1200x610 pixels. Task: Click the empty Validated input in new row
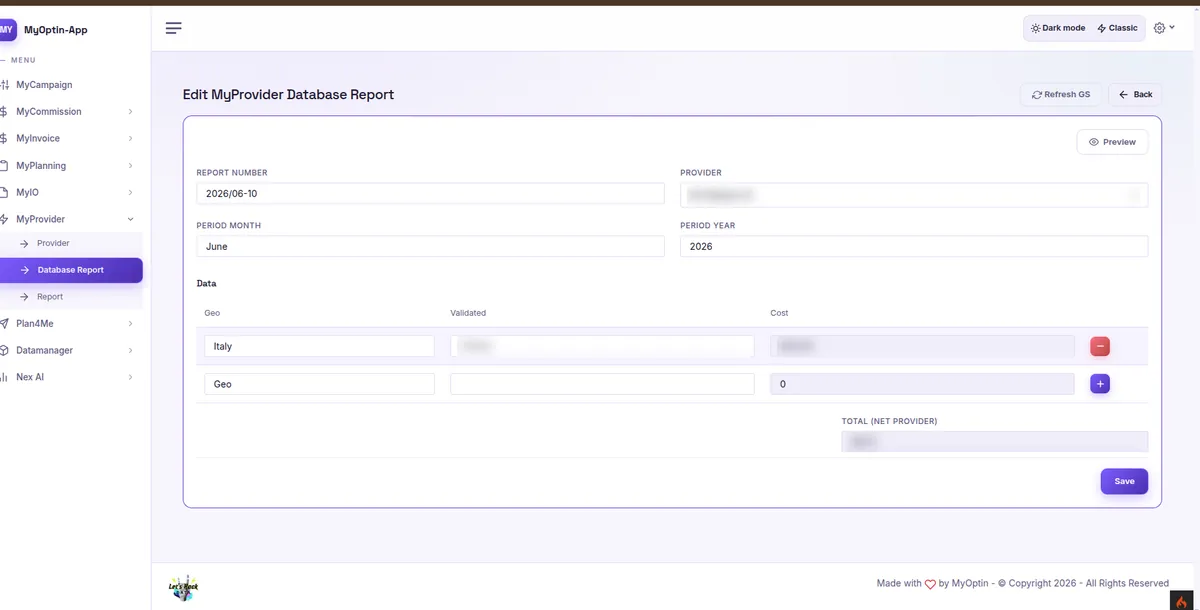pos(602,384)
